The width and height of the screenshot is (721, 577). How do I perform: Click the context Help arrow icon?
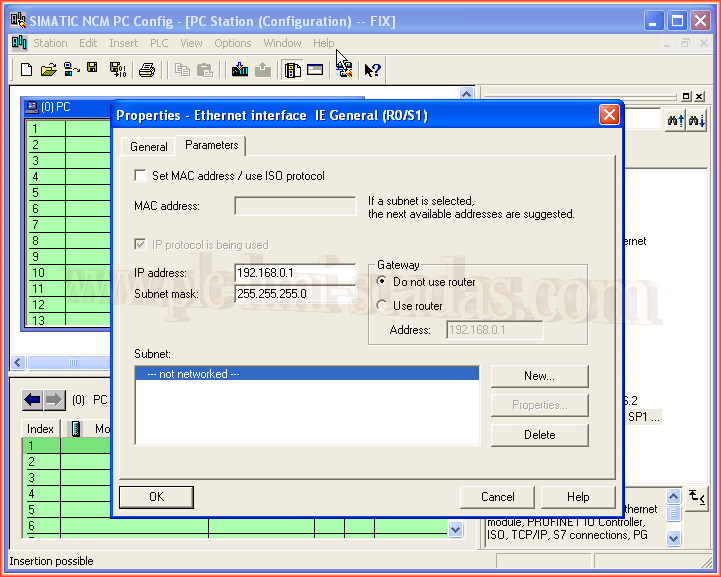[372, 70]
